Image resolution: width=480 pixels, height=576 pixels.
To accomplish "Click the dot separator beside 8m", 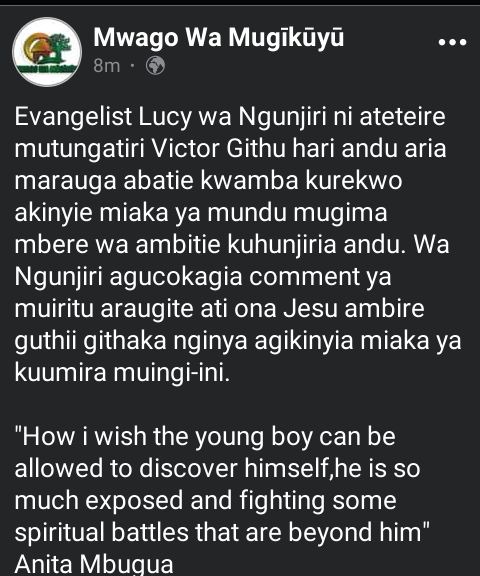I will (x=133, y=66).
